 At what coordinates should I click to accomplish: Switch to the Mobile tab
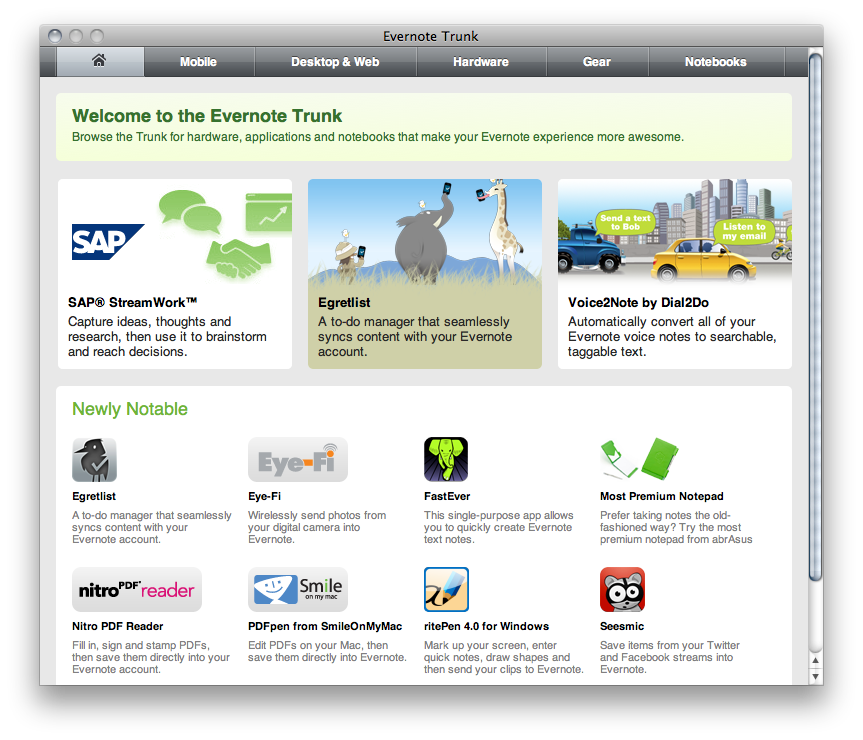(199, 62)
